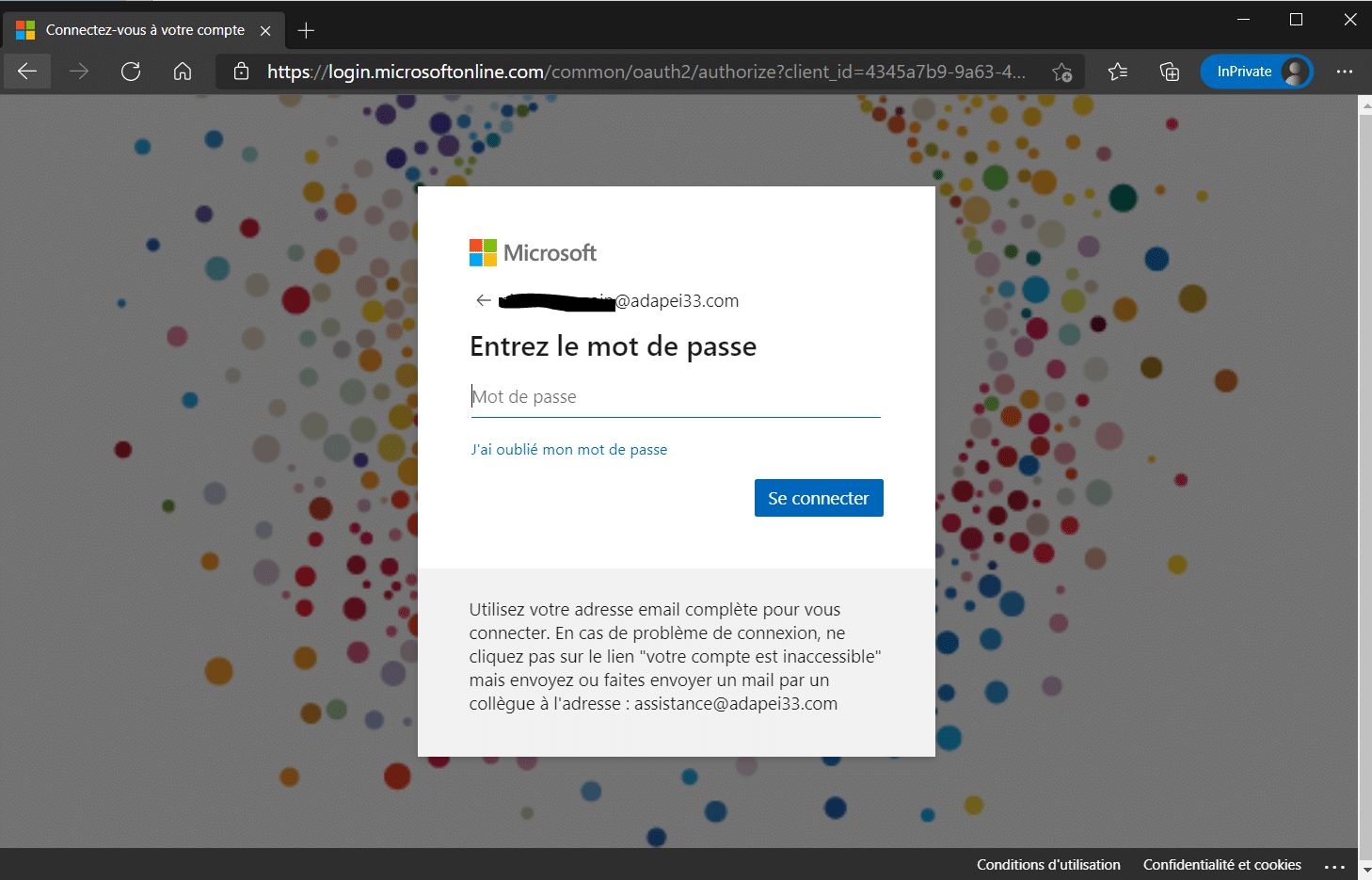
Task: Click the vertical scrollbar down arrow
Action: pos(1365,871)
